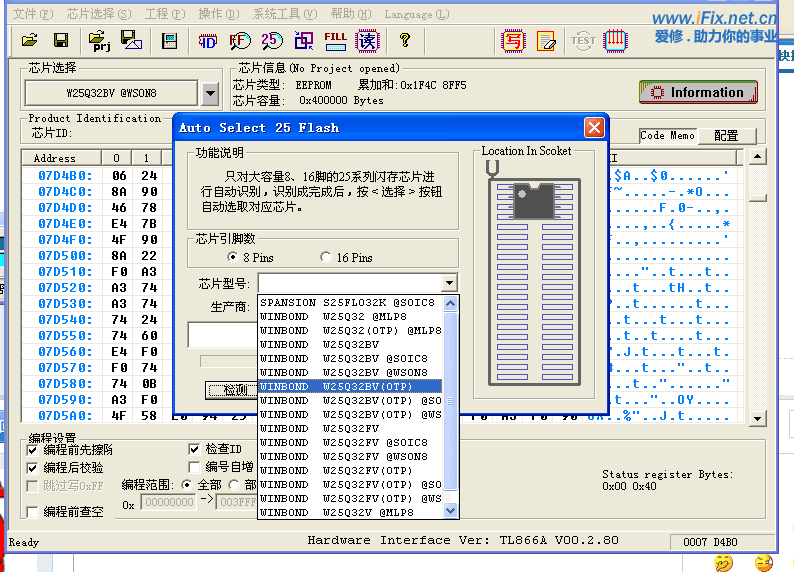This screenshot has height=572, width=794.
Task: Toggle the 编程后校验 checkbox
Action: click(34, 468)
